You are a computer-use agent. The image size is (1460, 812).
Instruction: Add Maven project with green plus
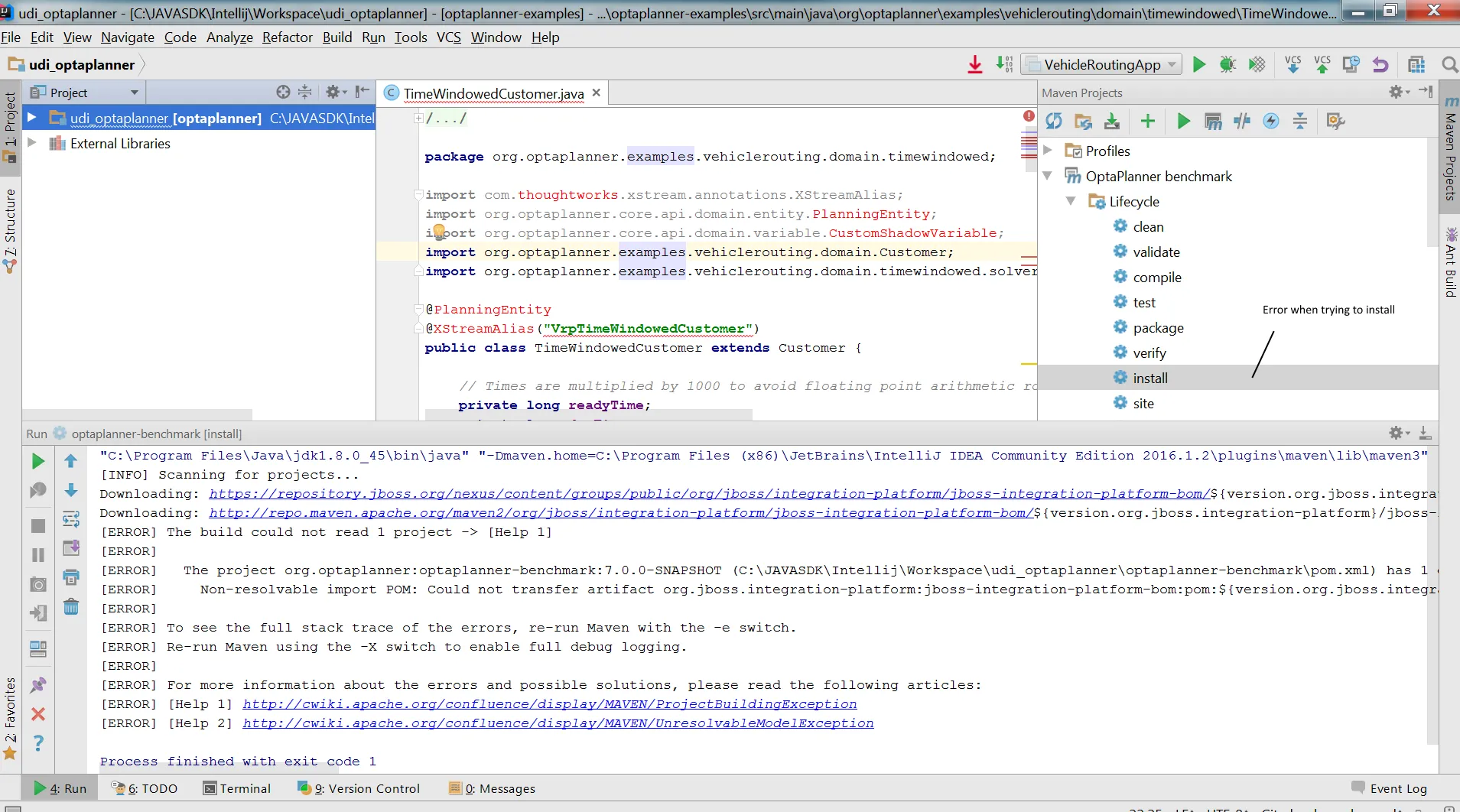(1147, 121)
